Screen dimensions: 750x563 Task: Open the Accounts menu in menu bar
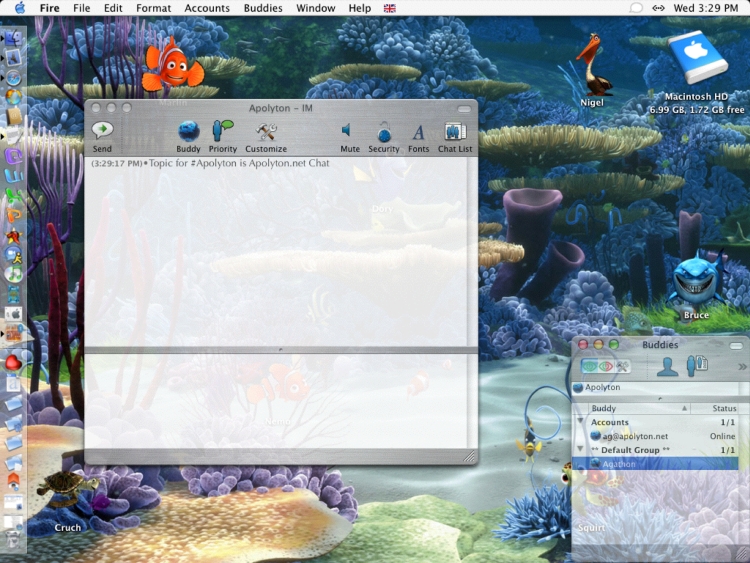207,8
